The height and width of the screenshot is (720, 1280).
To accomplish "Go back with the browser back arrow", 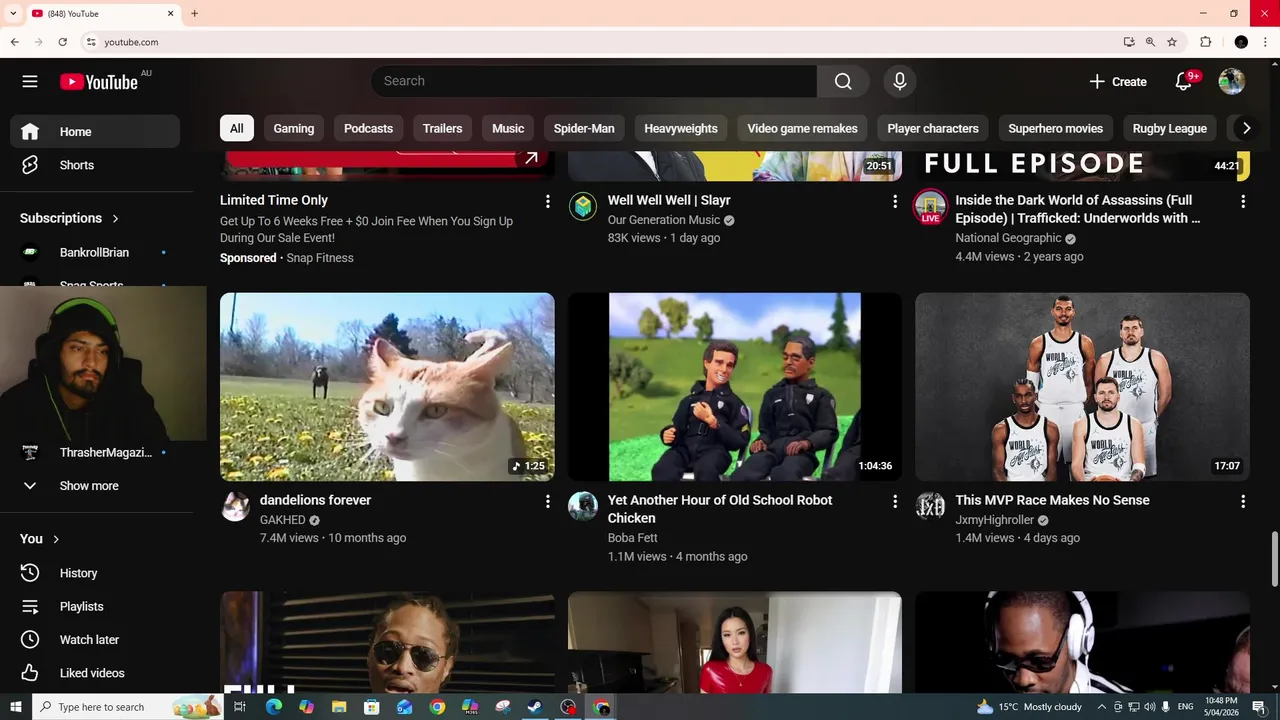I will [x=14, y=42].
